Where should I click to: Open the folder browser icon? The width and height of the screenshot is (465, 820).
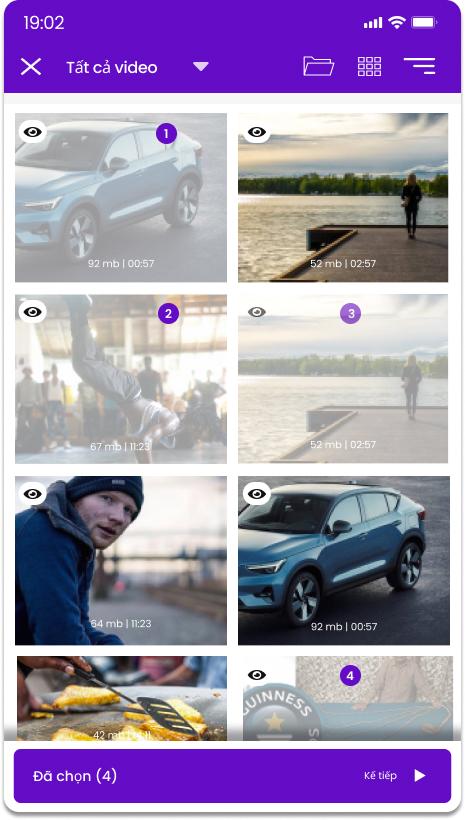[318, 66]
